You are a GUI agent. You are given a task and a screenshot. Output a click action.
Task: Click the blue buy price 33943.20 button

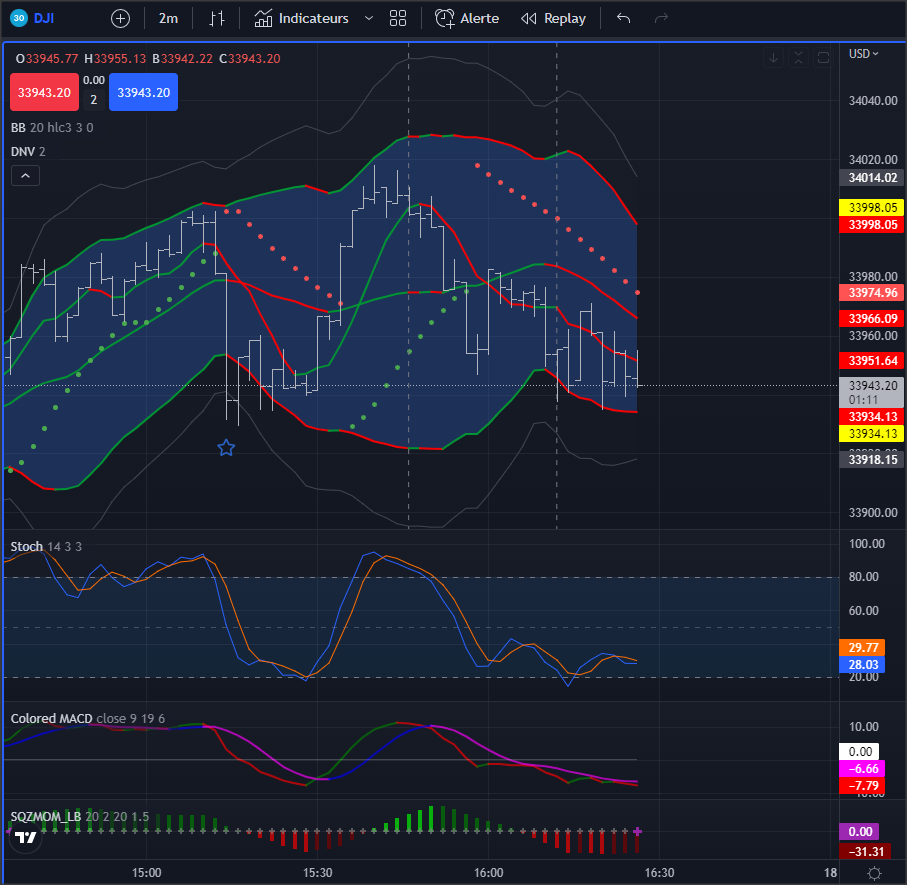point(143,92)
